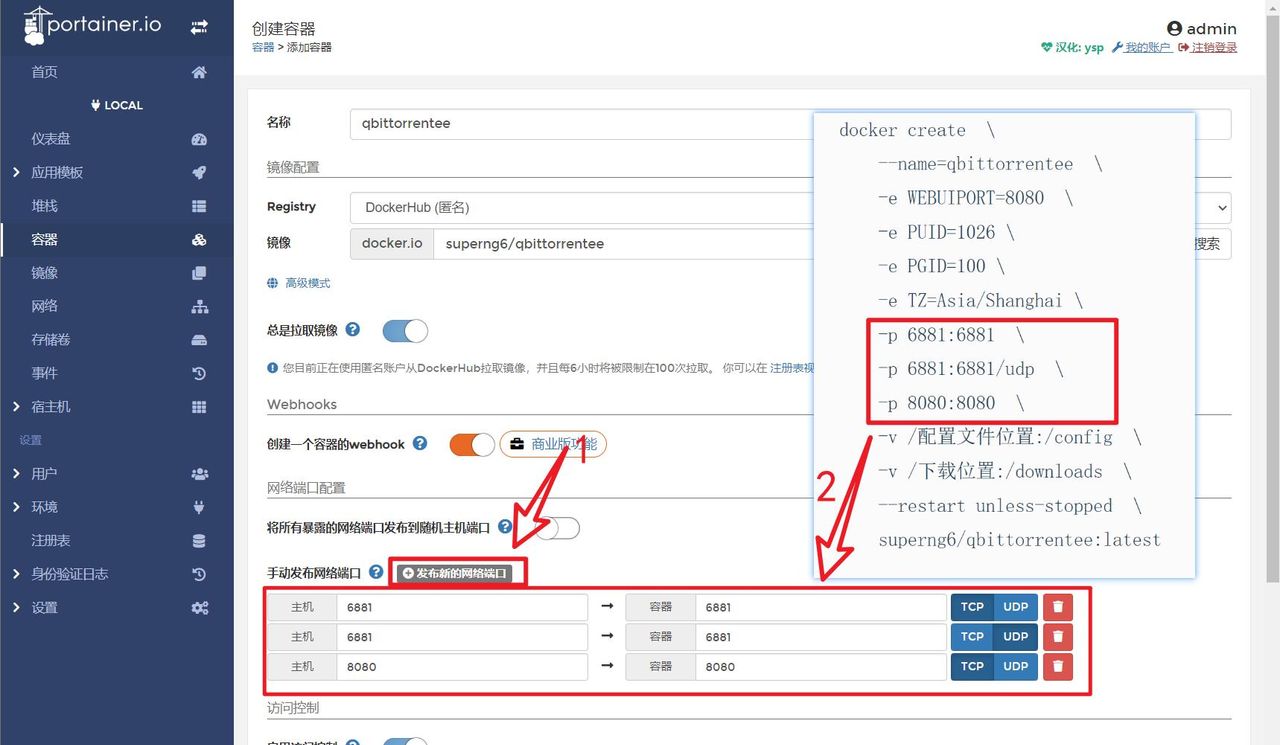Open 事件 in the sidebar
Screen dimensions: 1280x745
pyautogui.click(x=44, y=374)
